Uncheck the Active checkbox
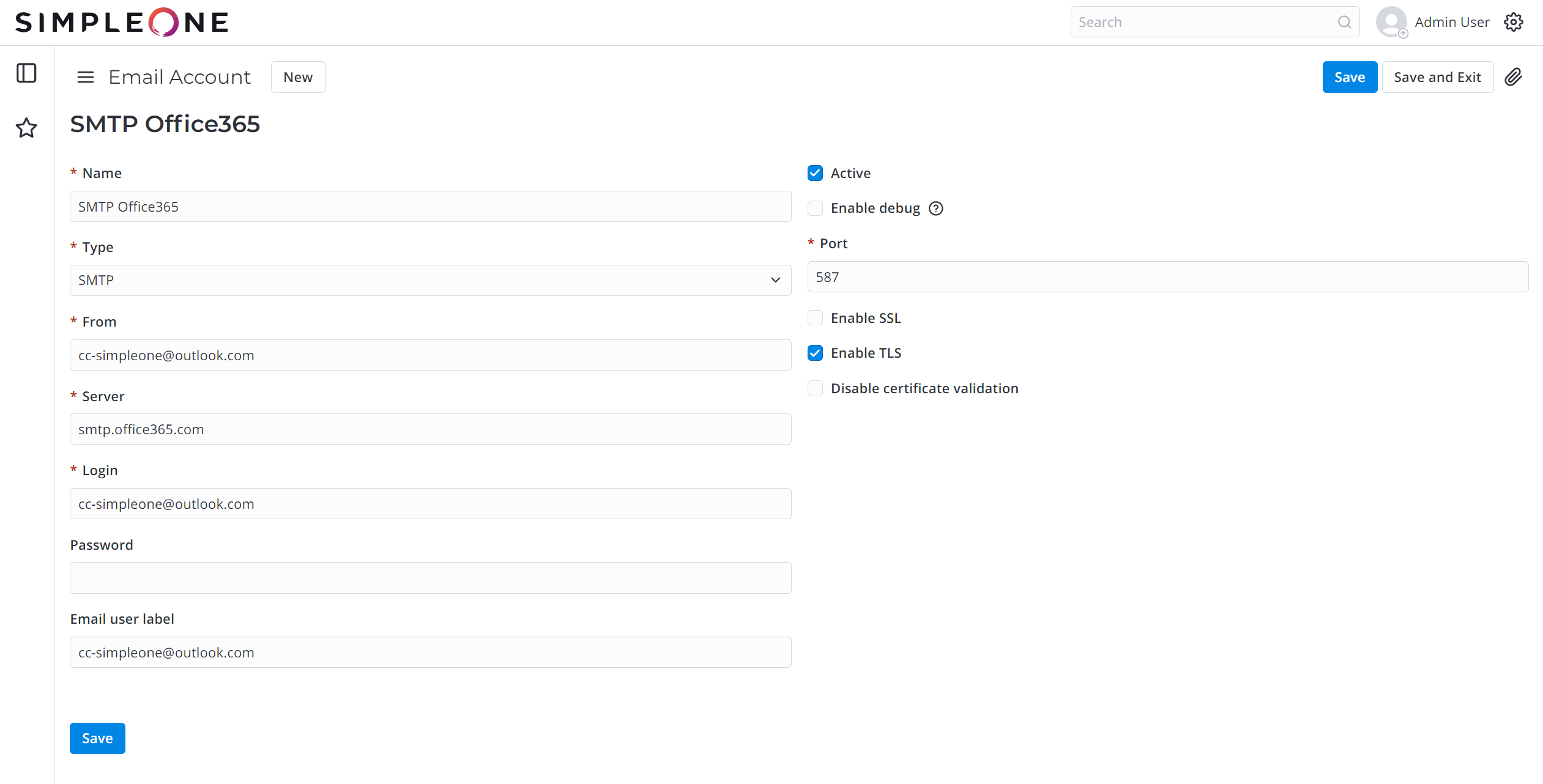This screenshot has height=784, width=1543. point(815,173)
